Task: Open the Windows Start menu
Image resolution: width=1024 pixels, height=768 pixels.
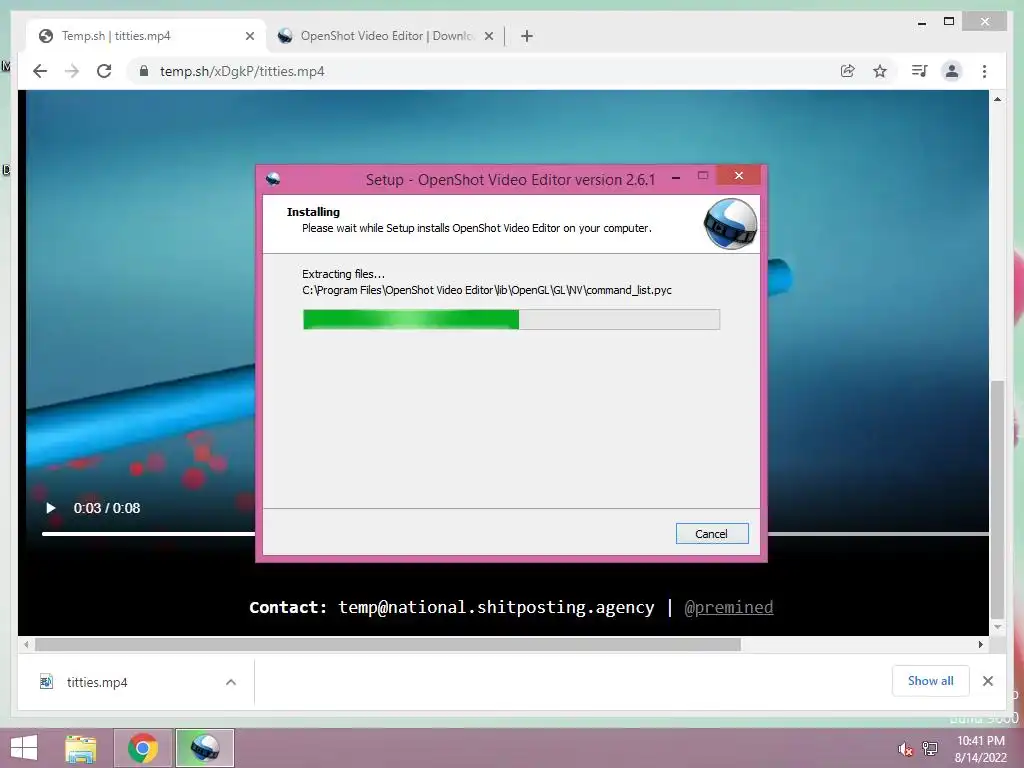Action: click(24, 748)
